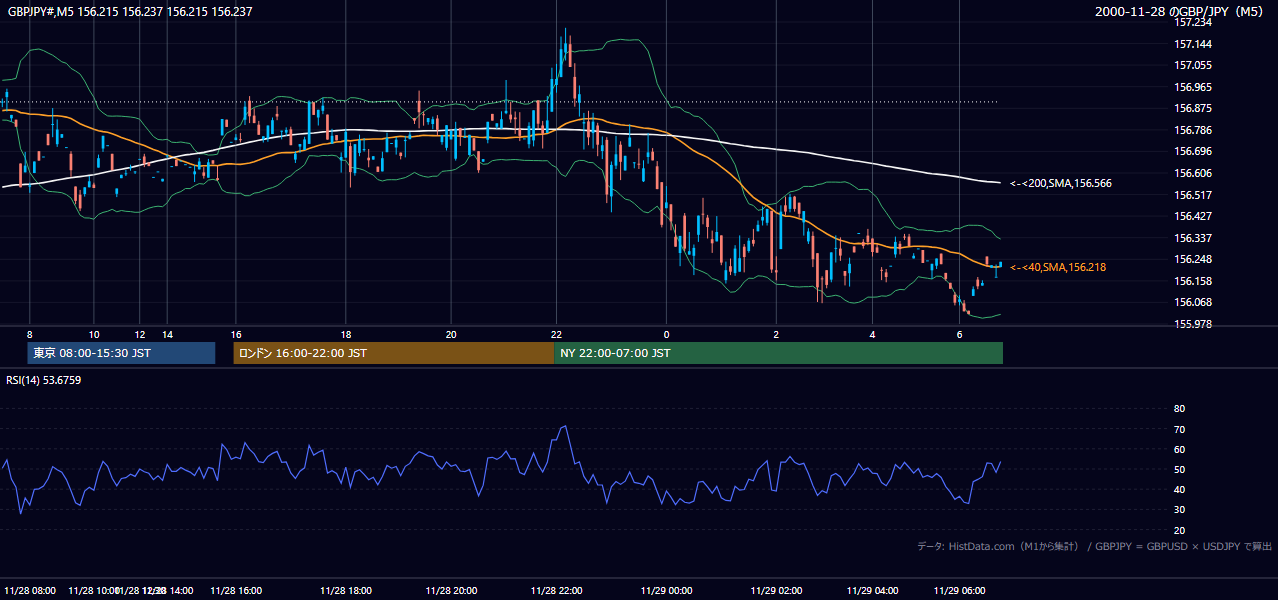Select the 40 SMA label reading 156.218
Screen dimensions: 1278x600
coord(1058,267)
